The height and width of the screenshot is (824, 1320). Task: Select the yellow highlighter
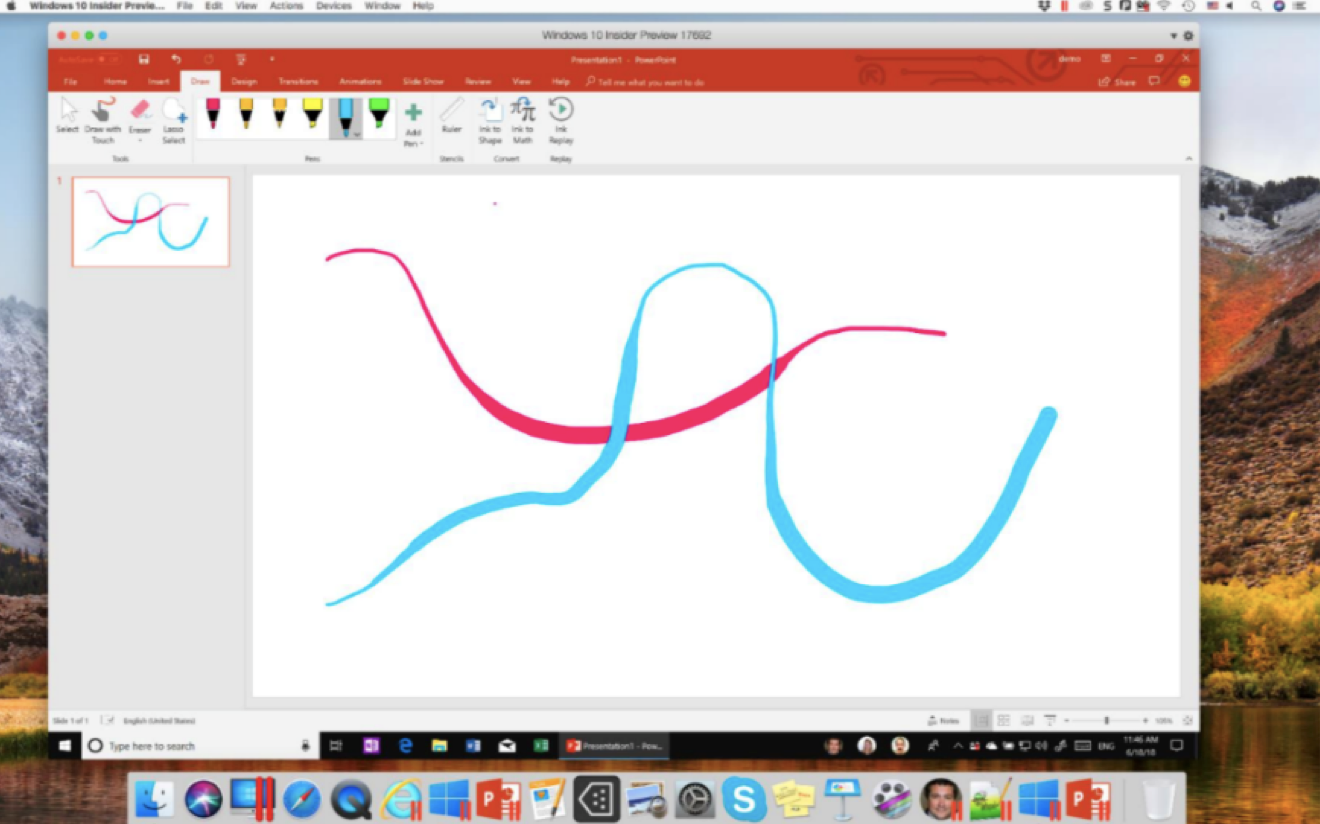pos(312,114)
